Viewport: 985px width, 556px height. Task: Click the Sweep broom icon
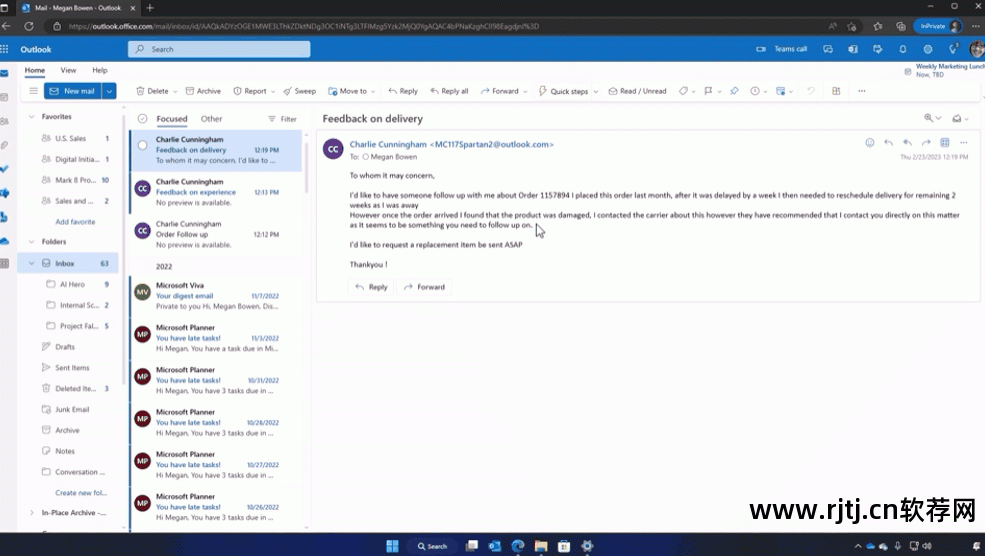(x=288, y=91)
